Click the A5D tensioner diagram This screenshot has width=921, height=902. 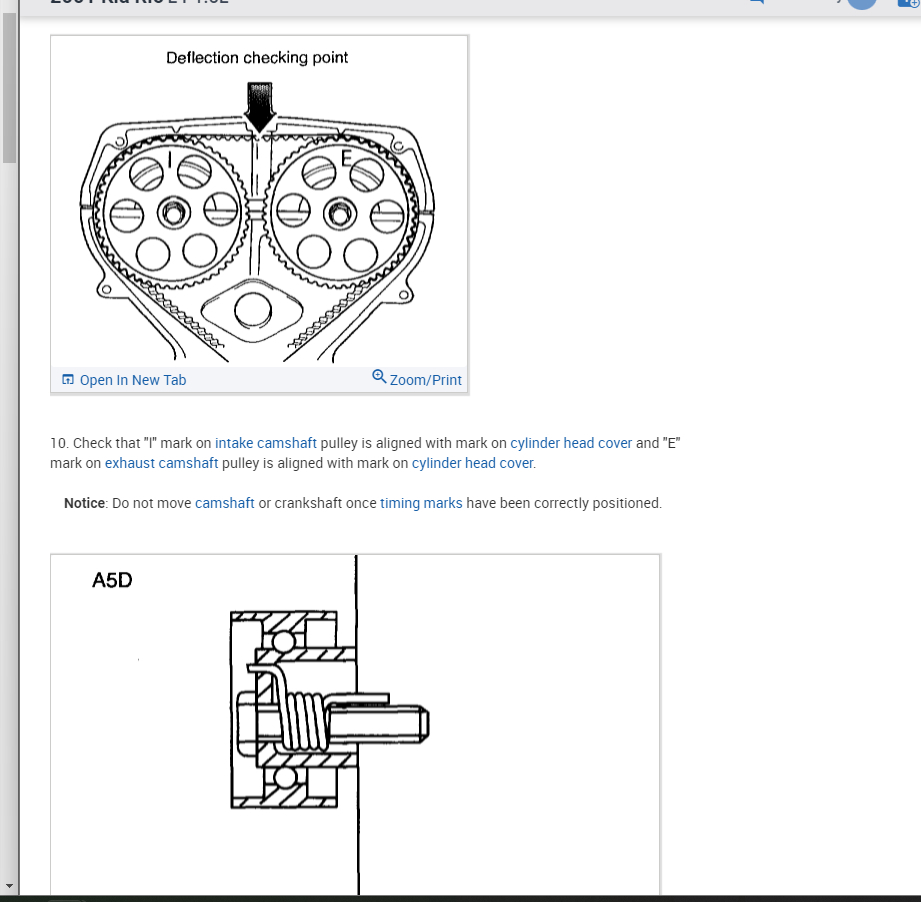click(x=355, y=724)
